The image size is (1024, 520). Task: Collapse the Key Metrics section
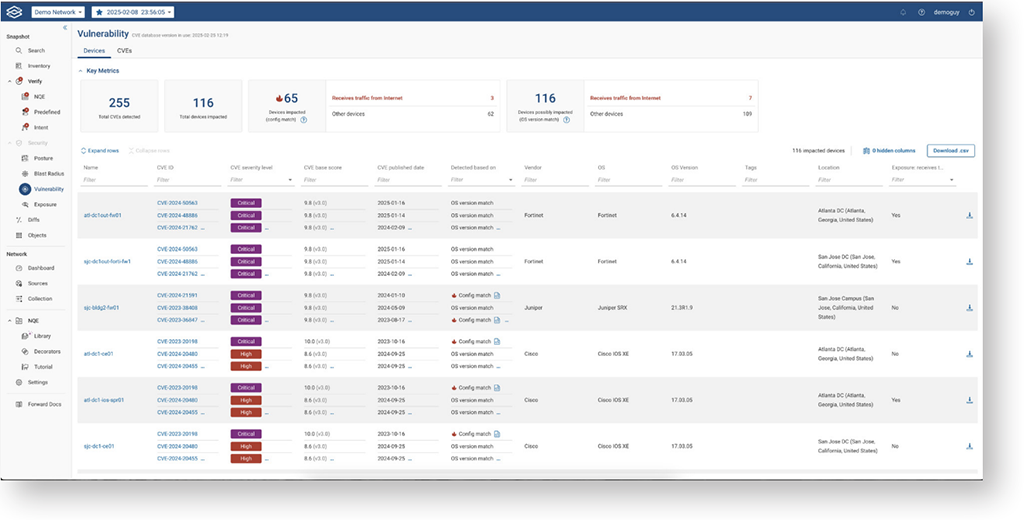81,71
